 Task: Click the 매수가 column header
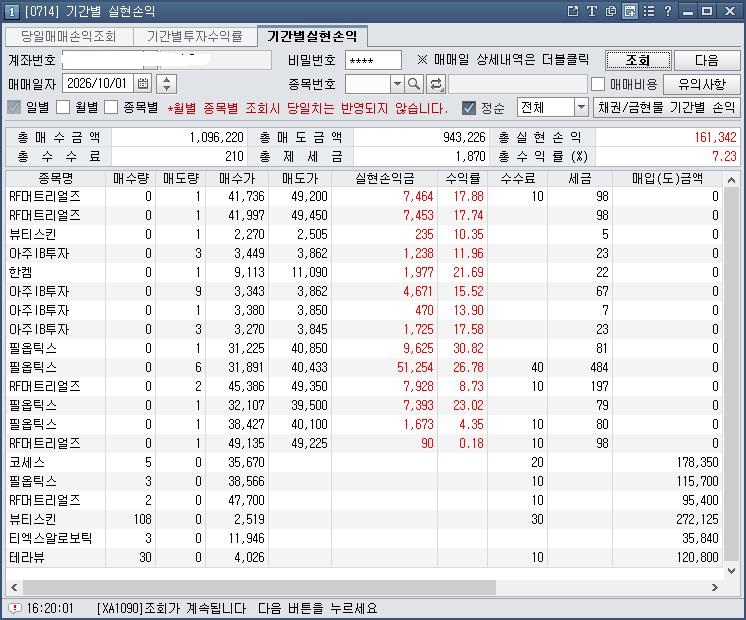(x=237, y=178)
